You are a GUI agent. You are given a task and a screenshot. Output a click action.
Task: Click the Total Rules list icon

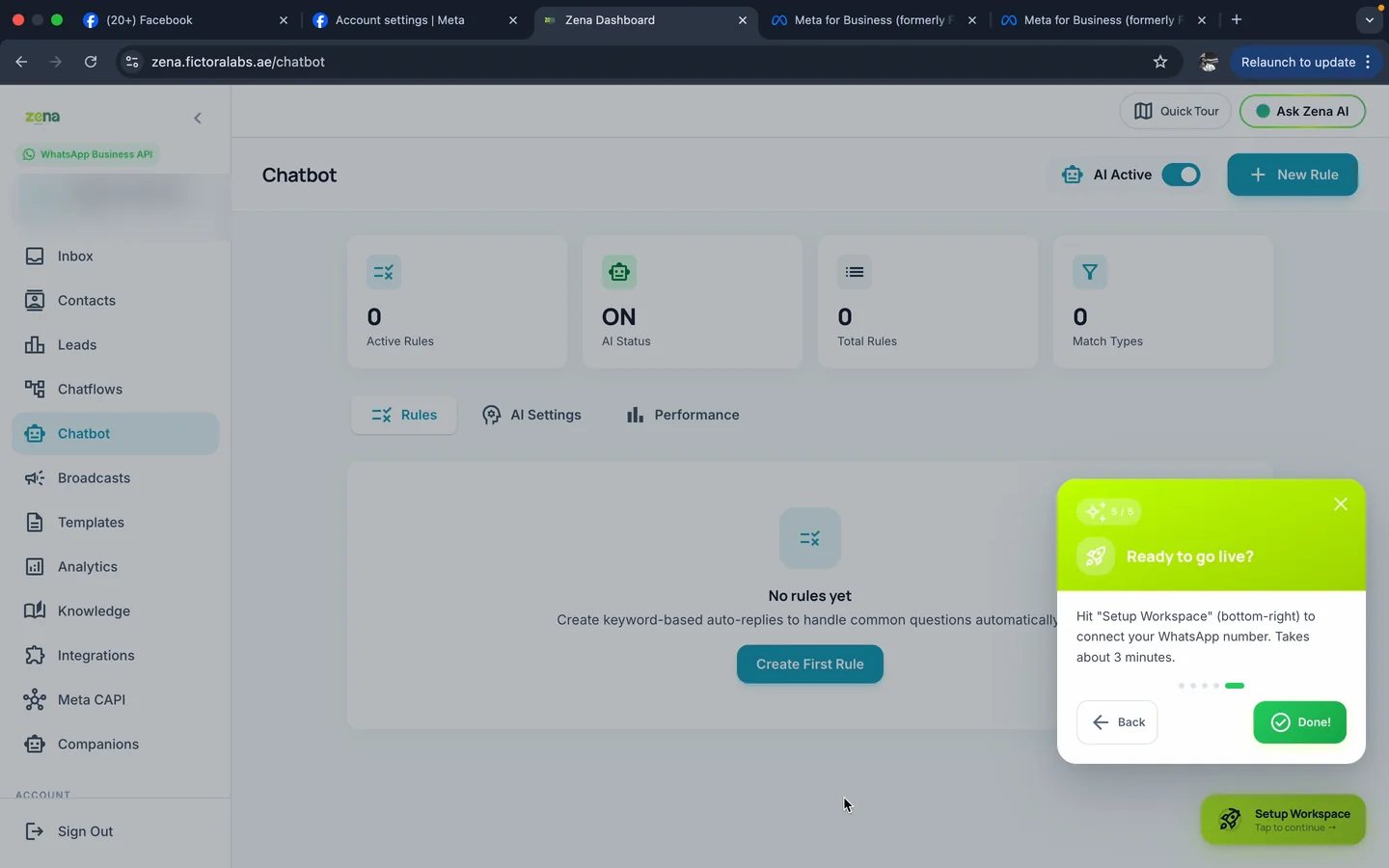855,272
